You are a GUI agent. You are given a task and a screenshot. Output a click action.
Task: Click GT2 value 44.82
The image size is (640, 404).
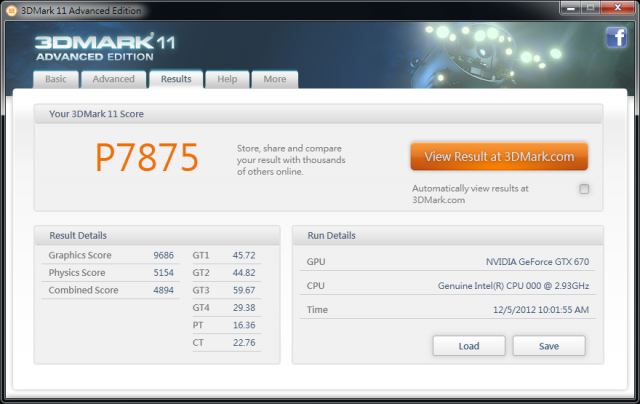point(244,273)
